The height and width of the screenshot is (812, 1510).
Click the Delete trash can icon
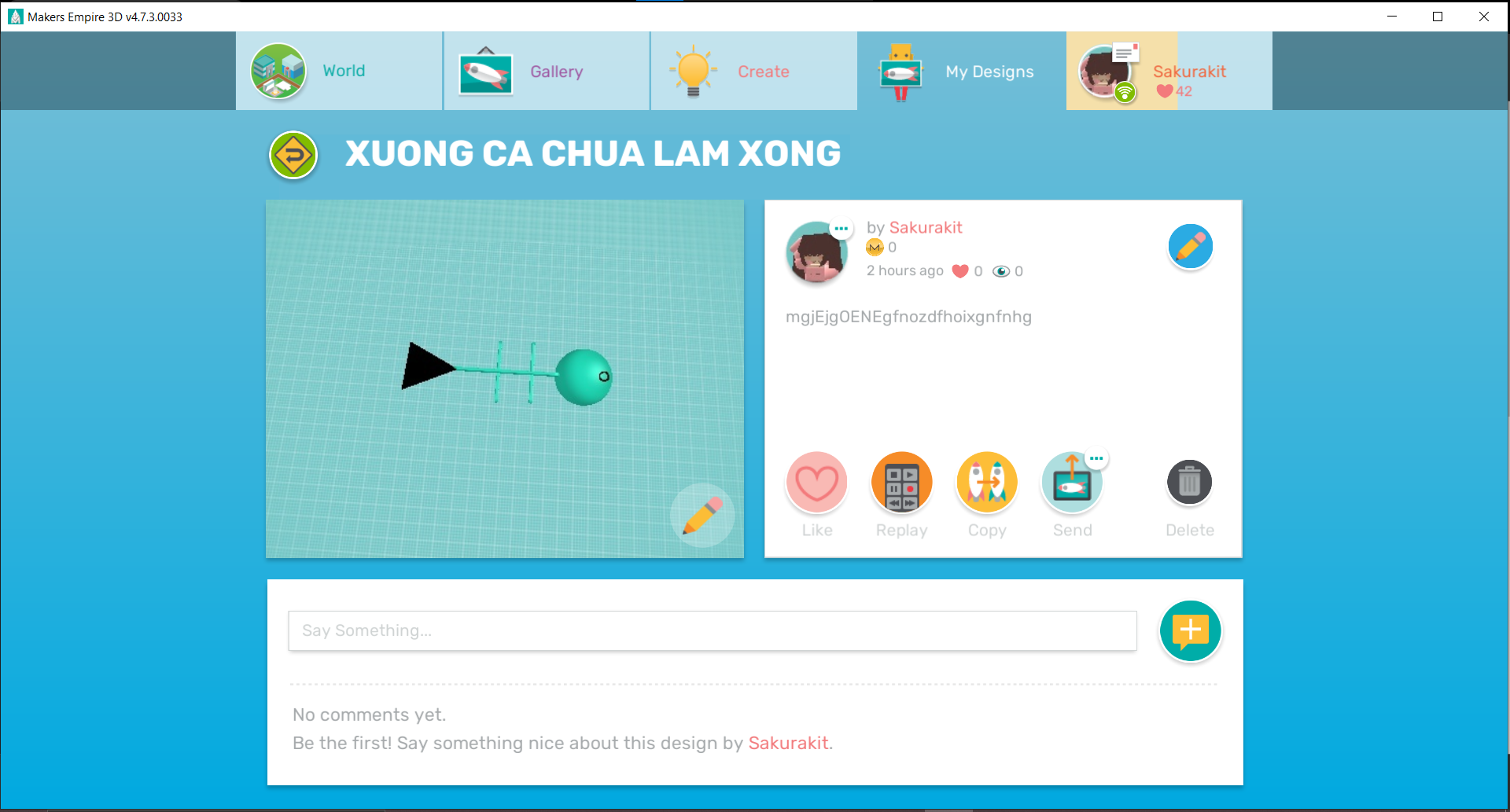point(1189,482)
